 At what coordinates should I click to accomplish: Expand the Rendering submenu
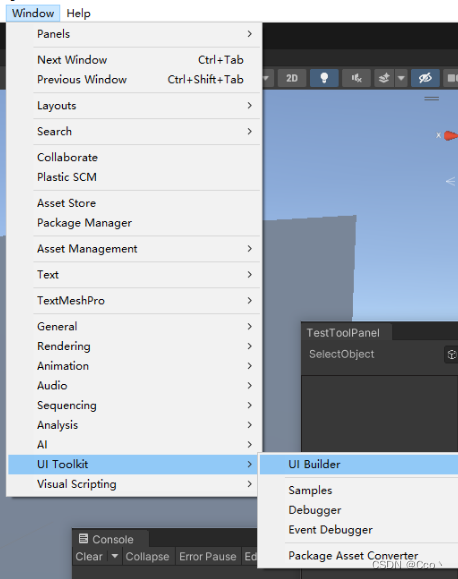[135, 346]
